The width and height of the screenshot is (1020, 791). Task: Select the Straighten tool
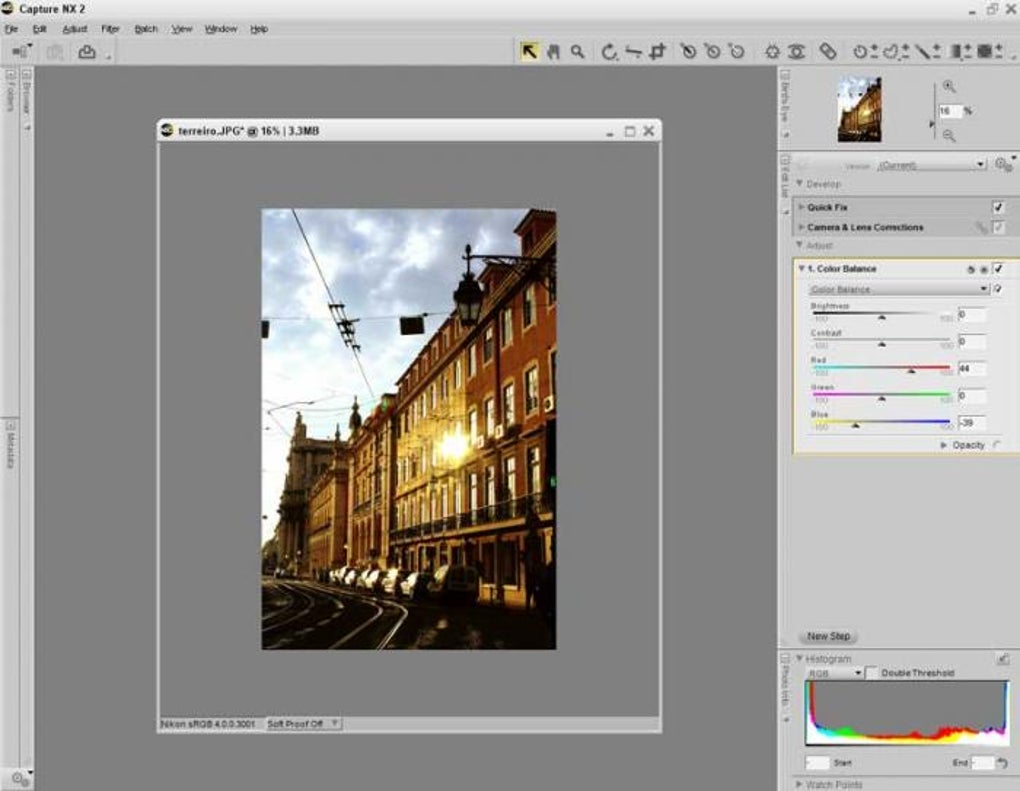click(x=633, y=52)
